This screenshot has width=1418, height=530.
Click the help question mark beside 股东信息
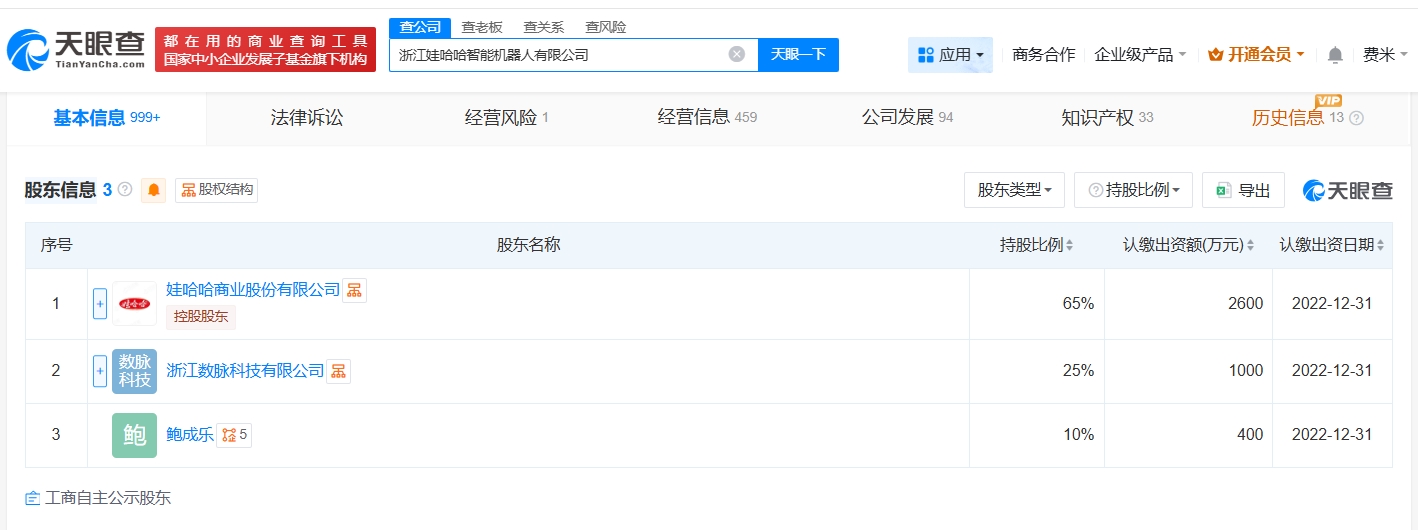[125, 189]
